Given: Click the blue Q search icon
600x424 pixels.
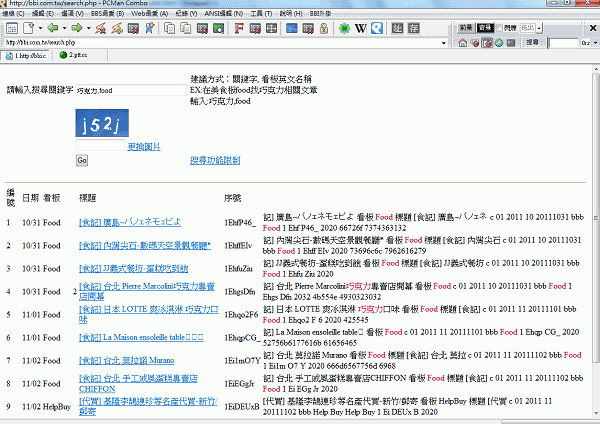Looking at the screenshot, I should pos(377,28).
